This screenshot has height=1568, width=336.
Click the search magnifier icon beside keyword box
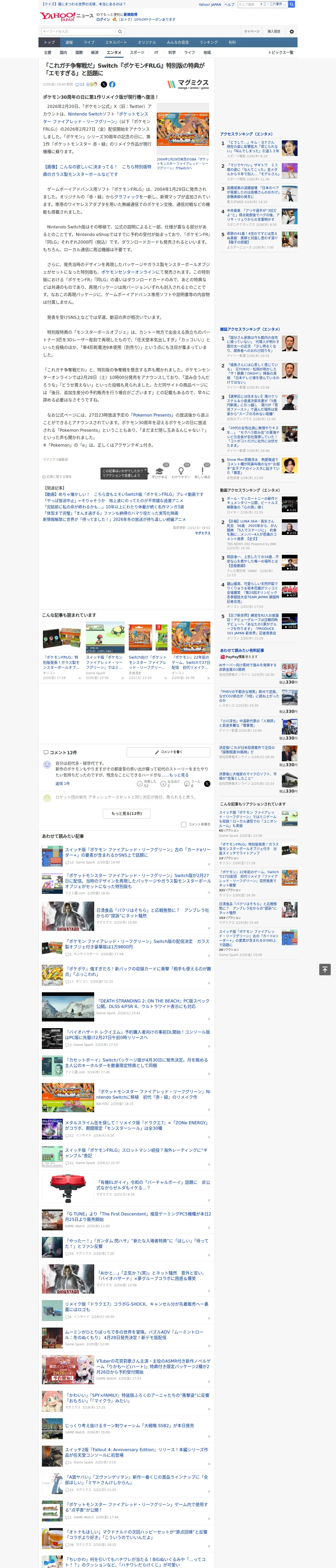tap(120, 32)
